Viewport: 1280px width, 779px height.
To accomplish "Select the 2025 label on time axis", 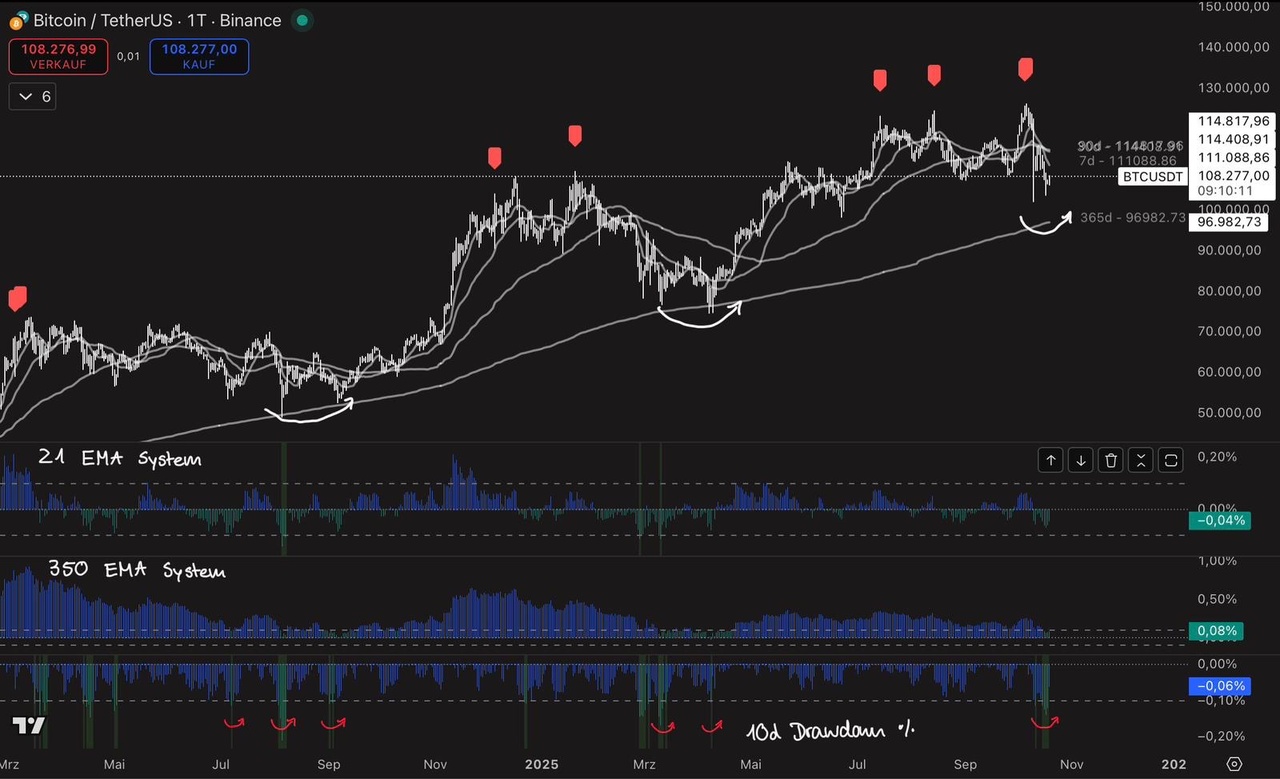I will pyautogui.click(x=541, y=764).
